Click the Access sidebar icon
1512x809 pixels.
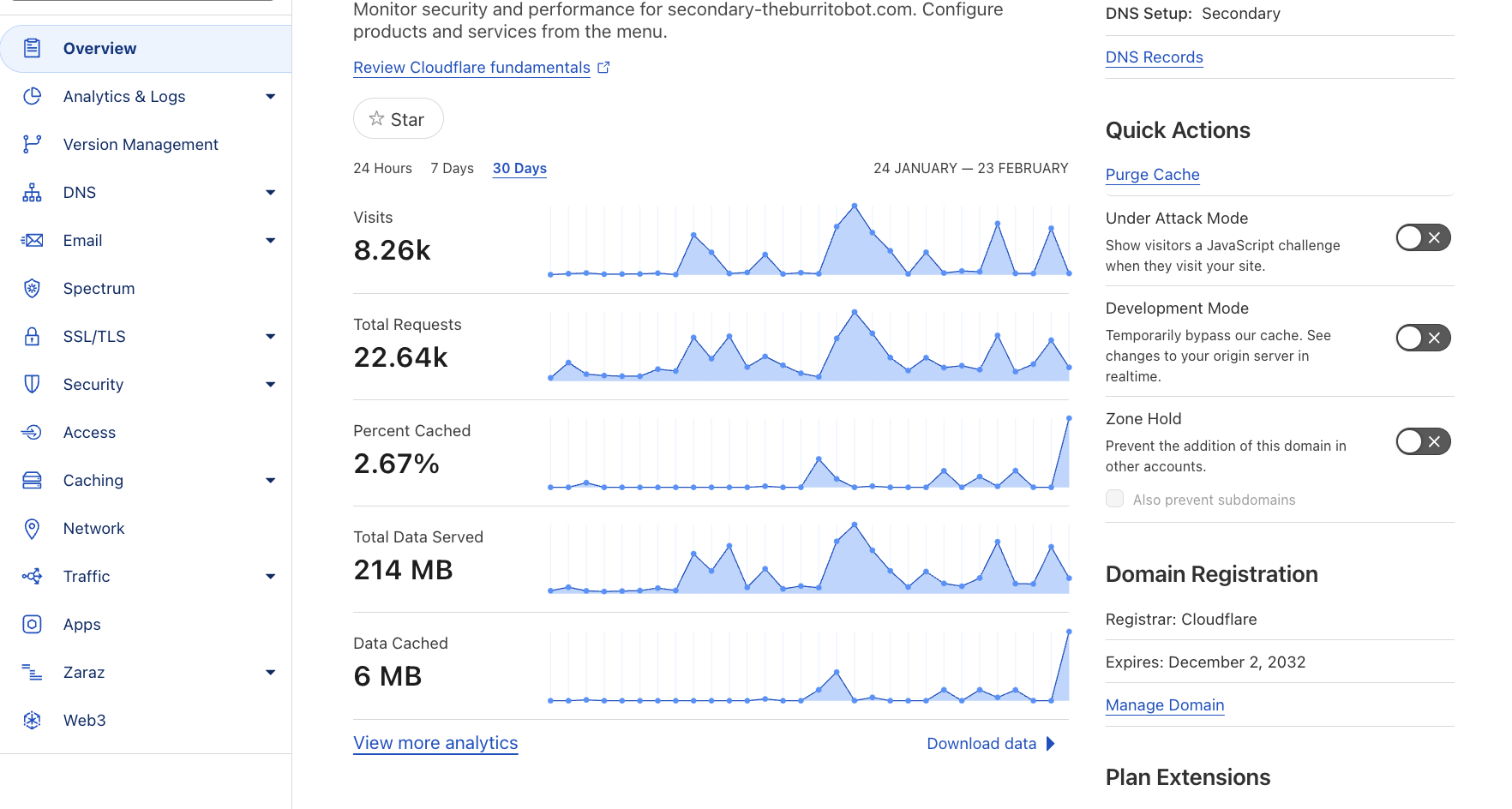(x=32, y=433)
